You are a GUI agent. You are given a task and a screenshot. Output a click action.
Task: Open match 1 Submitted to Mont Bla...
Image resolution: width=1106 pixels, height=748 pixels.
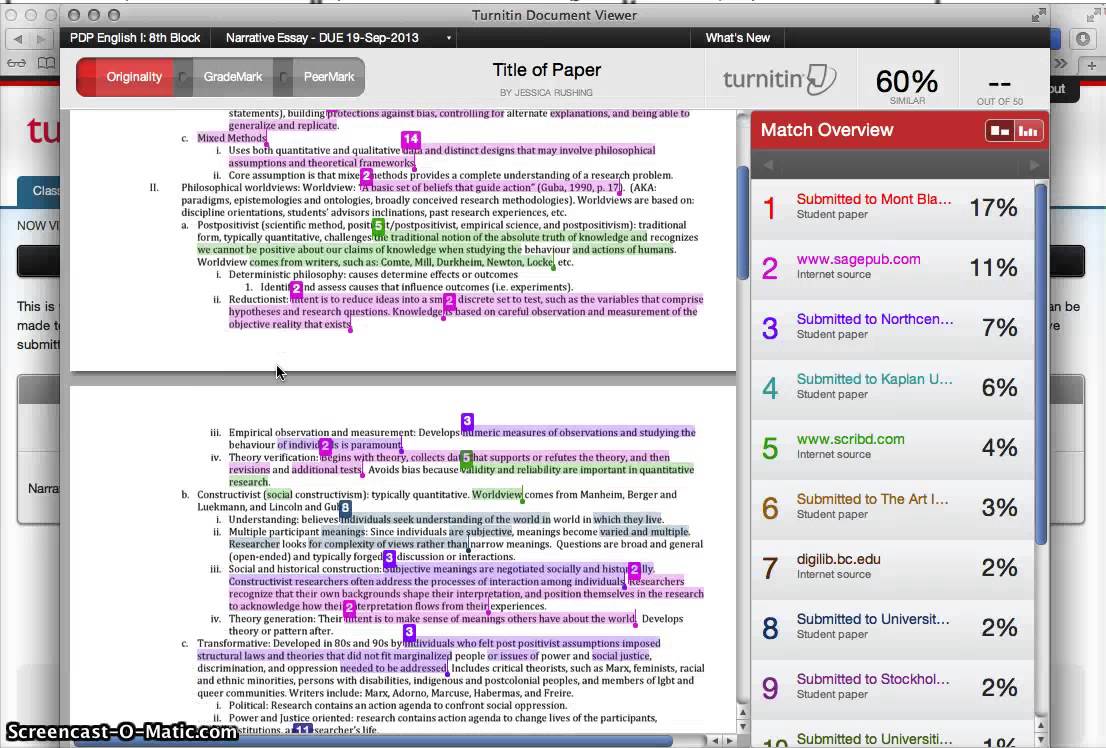pyautogui.click(x=893, y=207)
